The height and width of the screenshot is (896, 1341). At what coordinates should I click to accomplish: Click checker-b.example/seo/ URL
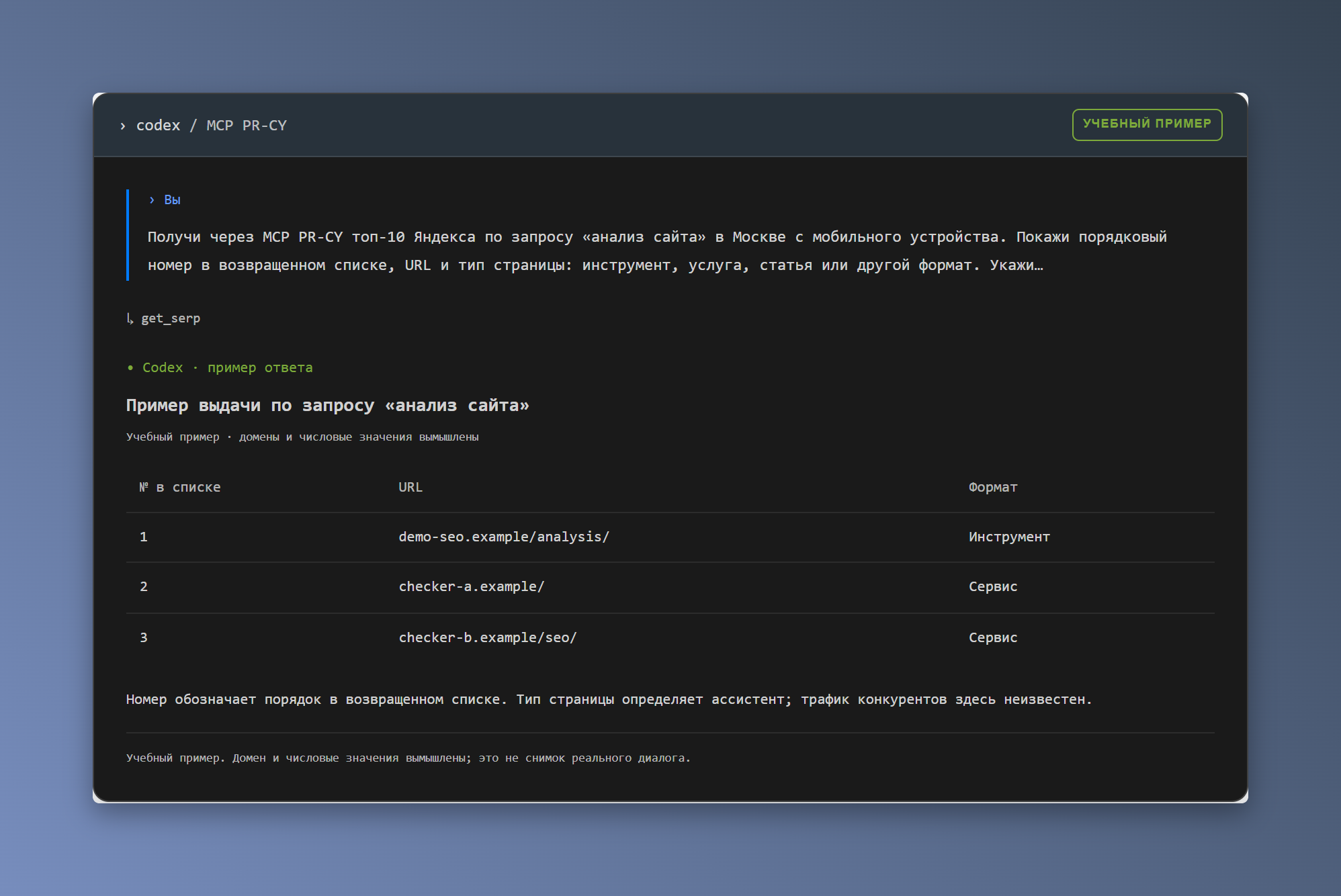(488, 638)
